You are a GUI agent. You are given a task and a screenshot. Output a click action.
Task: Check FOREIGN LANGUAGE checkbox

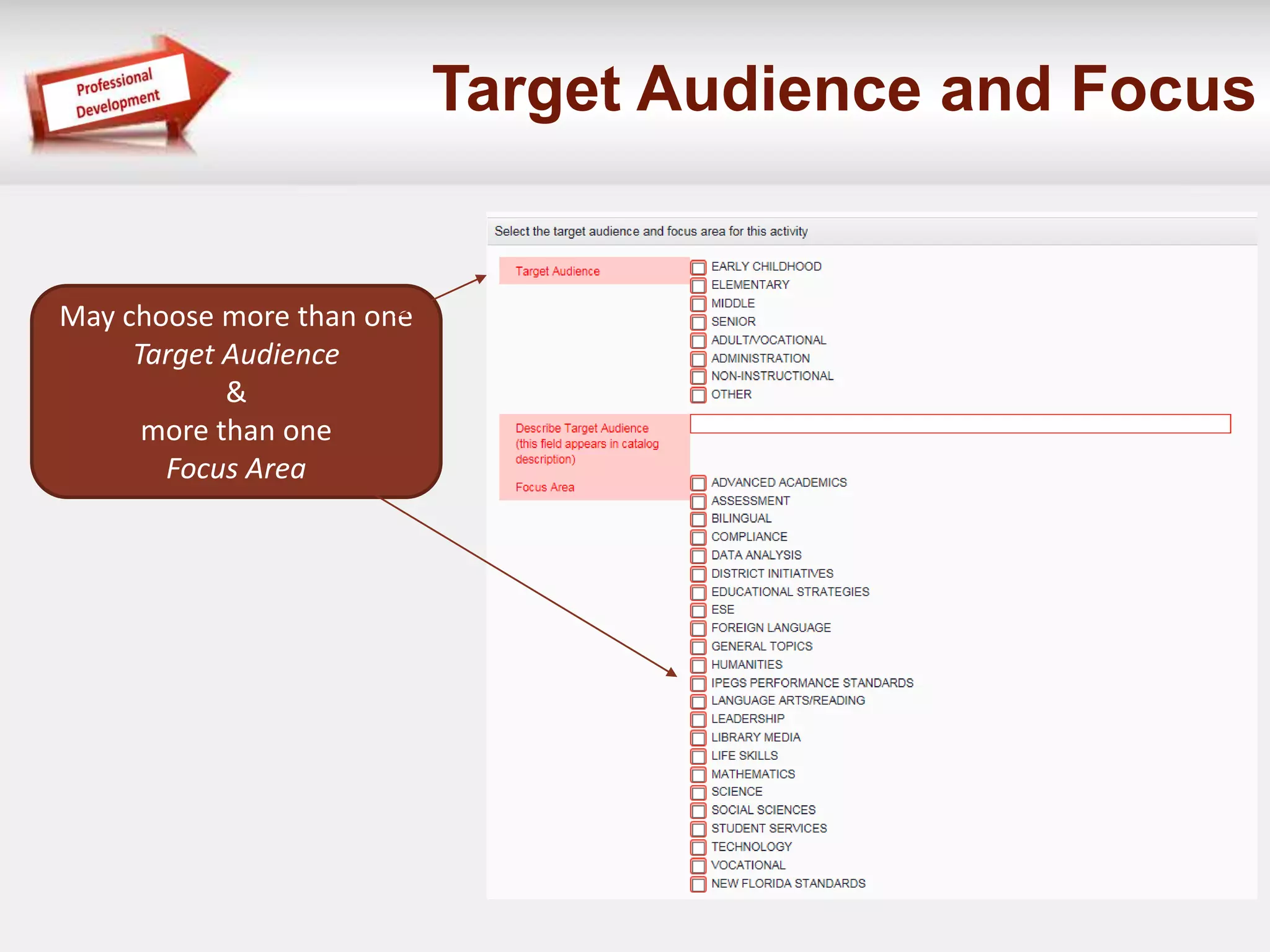point(698,629)
